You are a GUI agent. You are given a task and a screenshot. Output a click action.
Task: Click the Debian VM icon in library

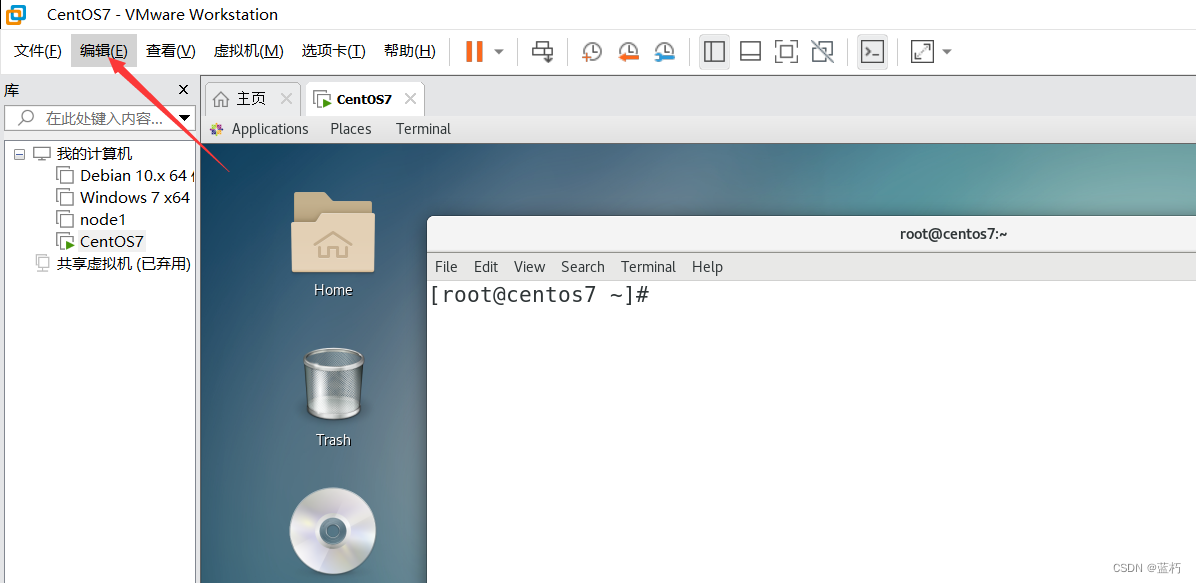[66, 176]
